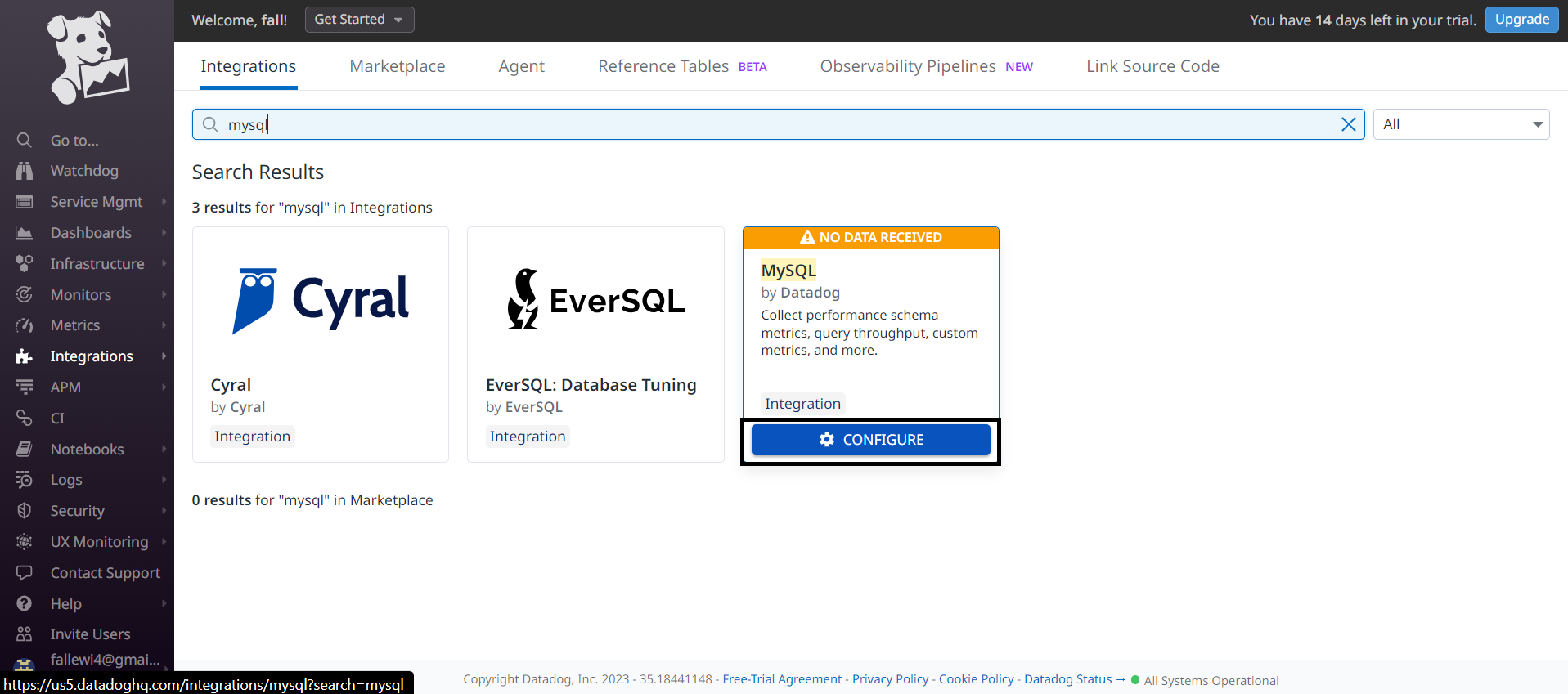This screenshot has height=694, width=1568.
Task: Click the Service Mgmt sidebar icon
Action: pyautogui.click(x=25, y=202)
